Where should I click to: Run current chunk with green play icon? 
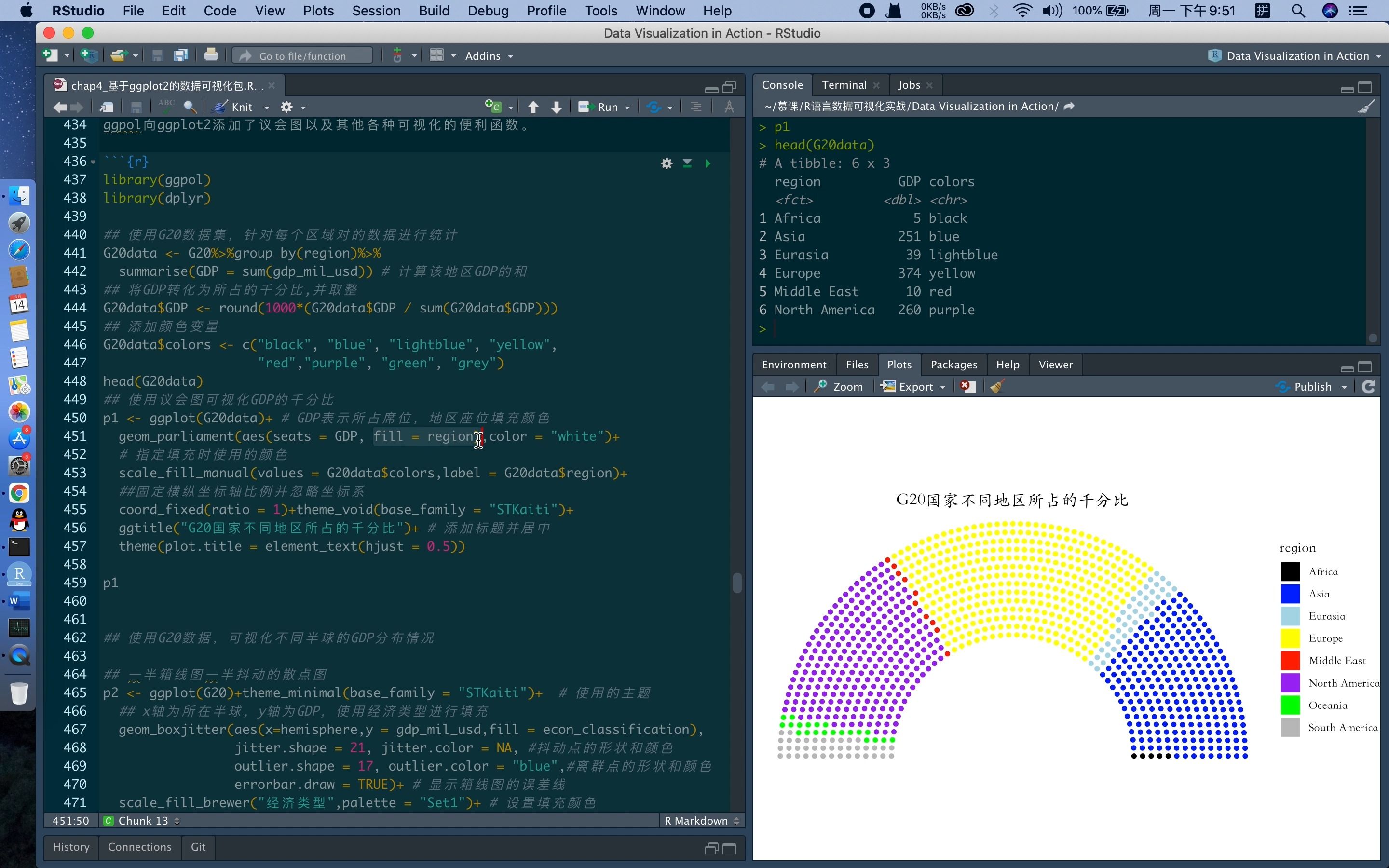pos(708,163)
